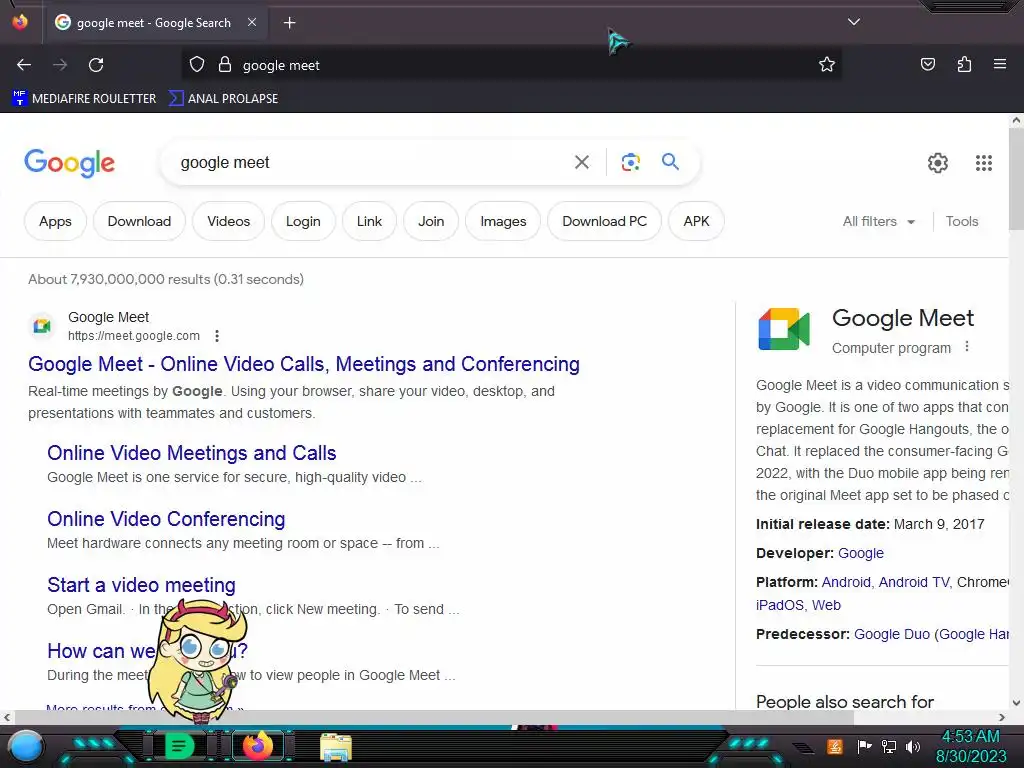This screenshot has width=1024, height=768.
Task: Open green notes app in taskbar
Action: coord(179,746)
